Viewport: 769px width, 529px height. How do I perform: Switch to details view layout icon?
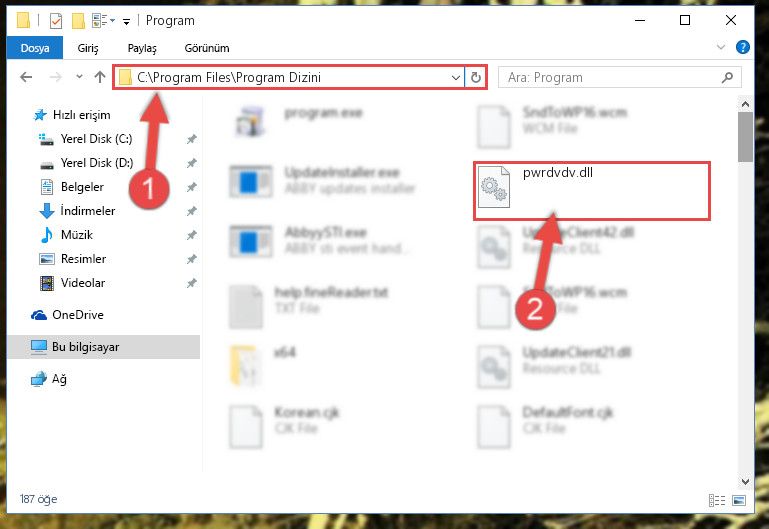[717, 500]
